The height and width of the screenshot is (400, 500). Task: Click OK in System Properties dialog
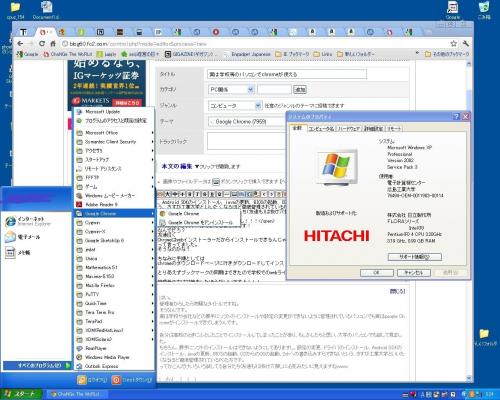point(377,273)
